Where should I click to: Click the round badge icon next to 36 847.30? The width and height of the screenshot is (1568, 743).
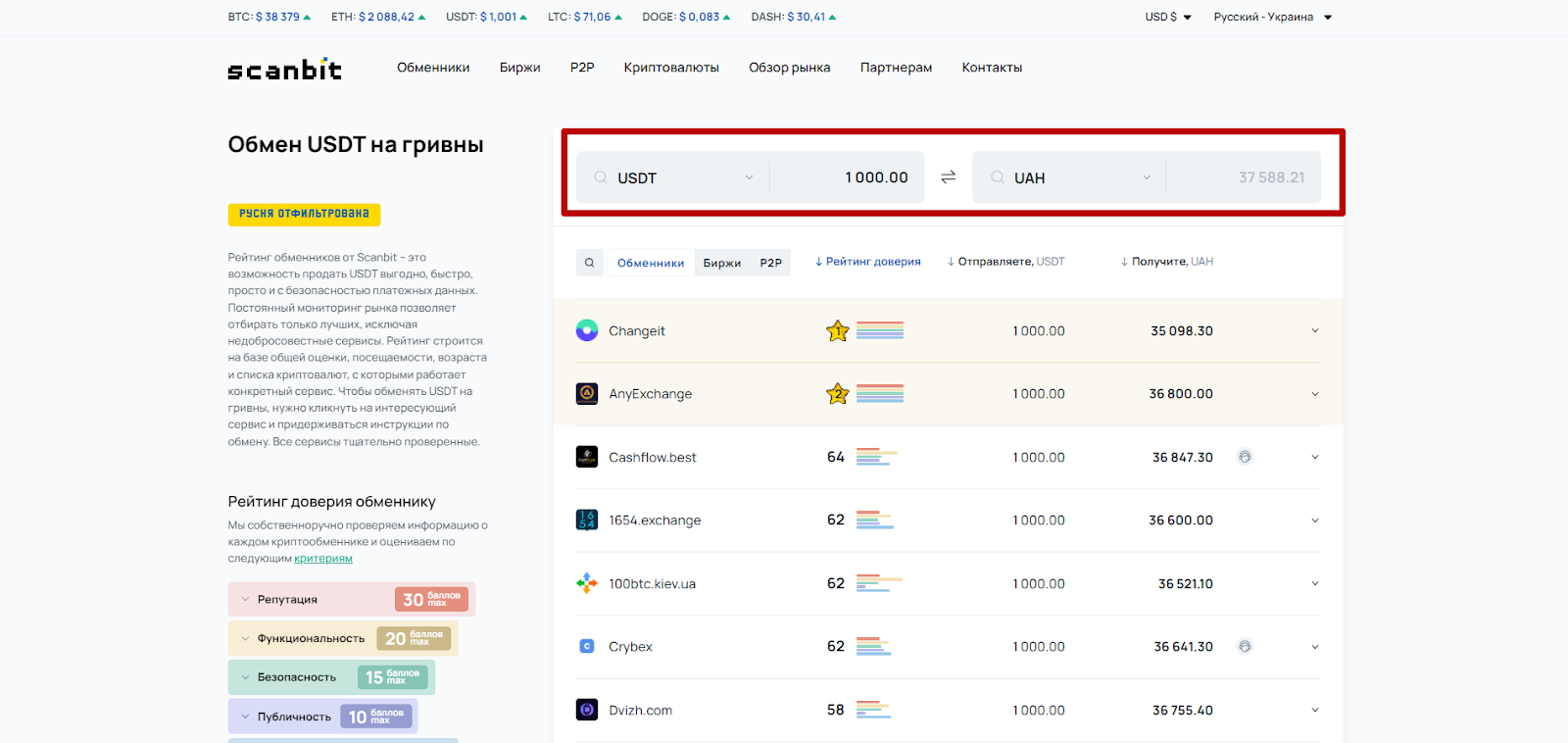click(1245, 457)
